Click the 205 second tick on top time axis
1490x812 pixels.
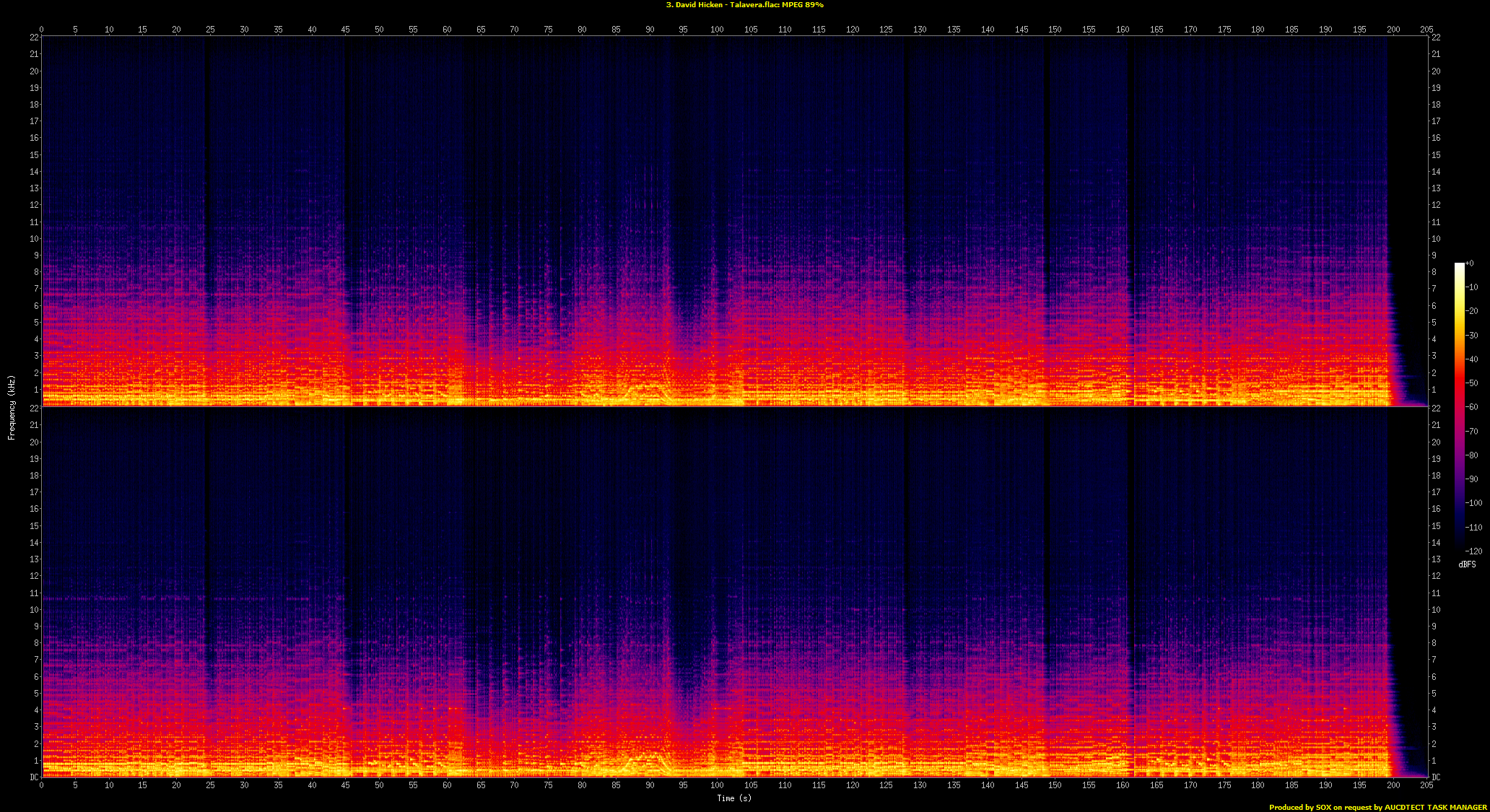[1426, 30]
